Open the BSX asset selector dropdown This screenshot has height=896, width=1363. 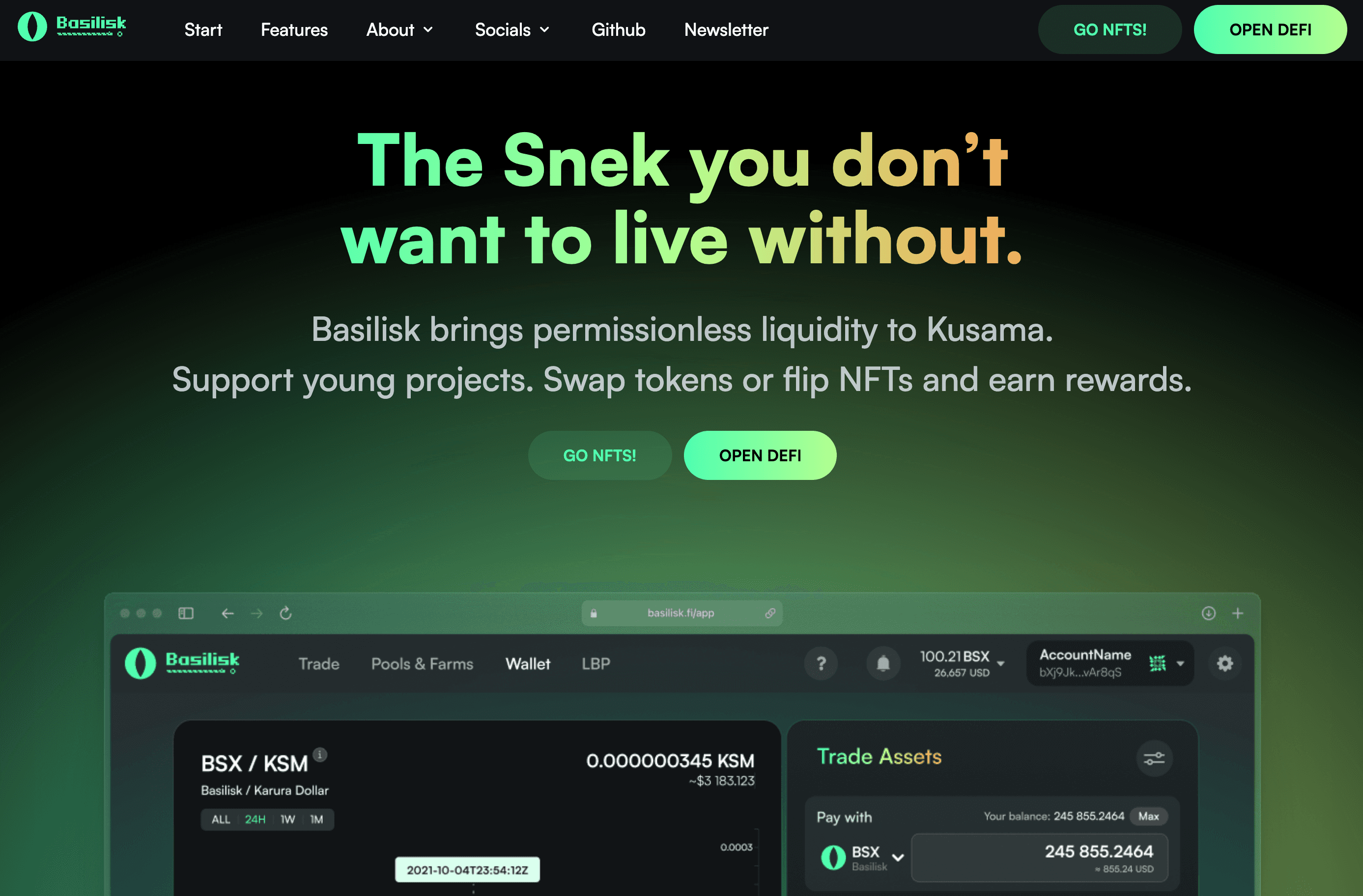click(862, 858)
